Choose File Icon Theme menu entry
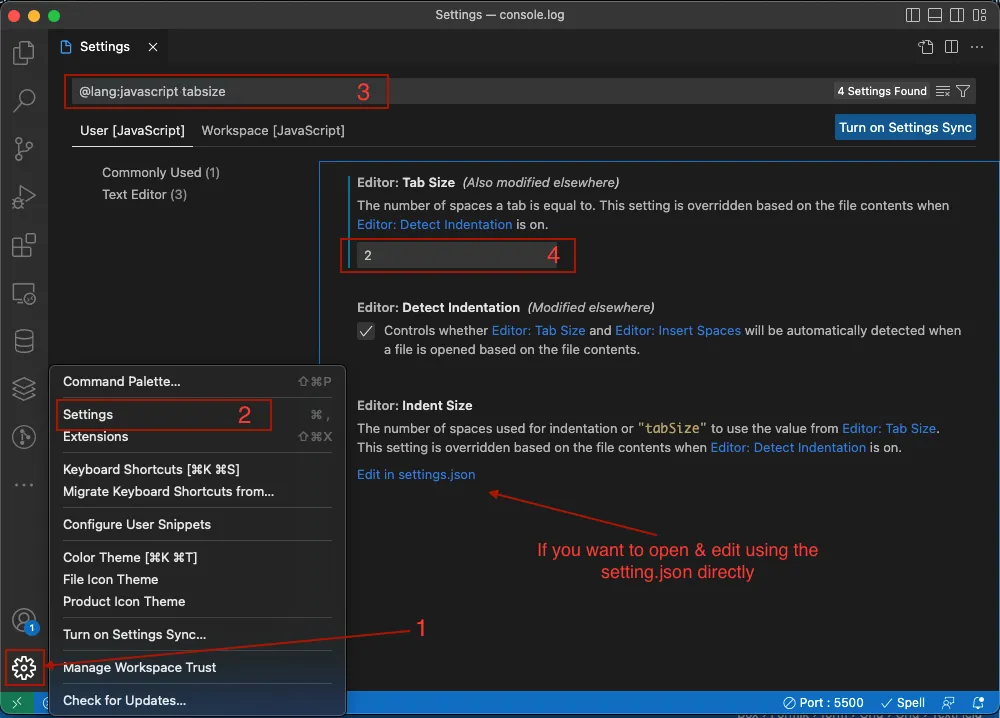This screenshot has width=1000, height=718. click(197, 580)
